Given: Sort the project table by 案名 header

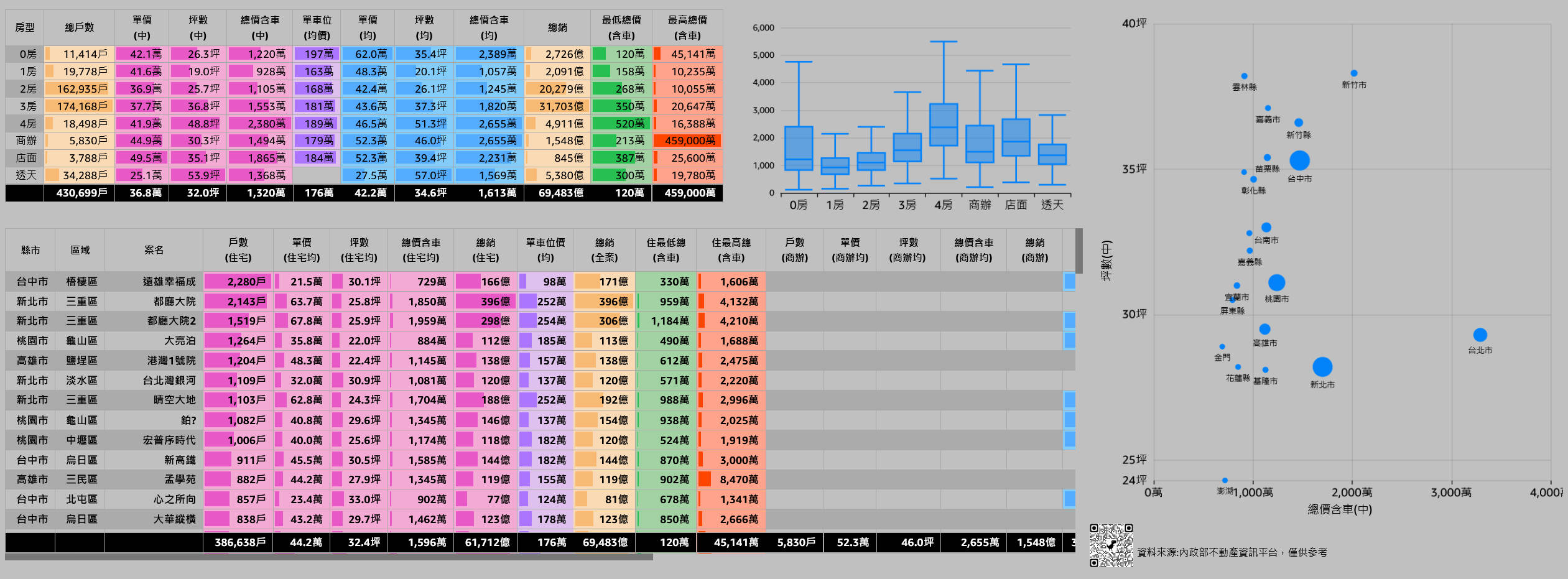Looking at the screenshot, I should (154, 250).
